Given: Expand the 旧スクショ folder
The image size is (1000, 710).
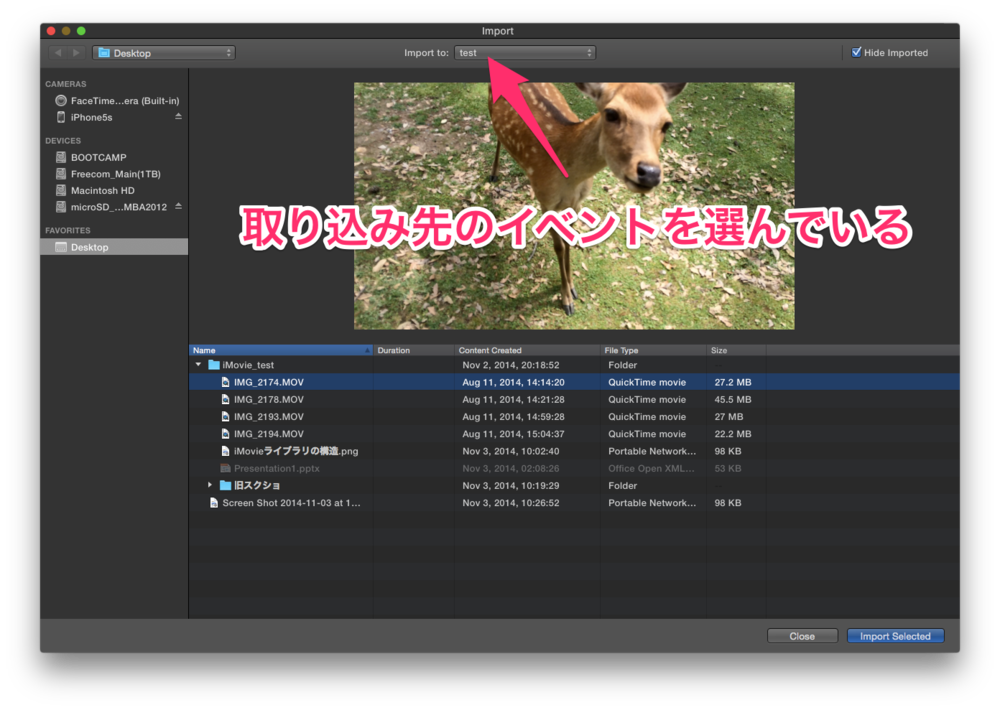Looking at the screenshot, I should tap(210, 485).
